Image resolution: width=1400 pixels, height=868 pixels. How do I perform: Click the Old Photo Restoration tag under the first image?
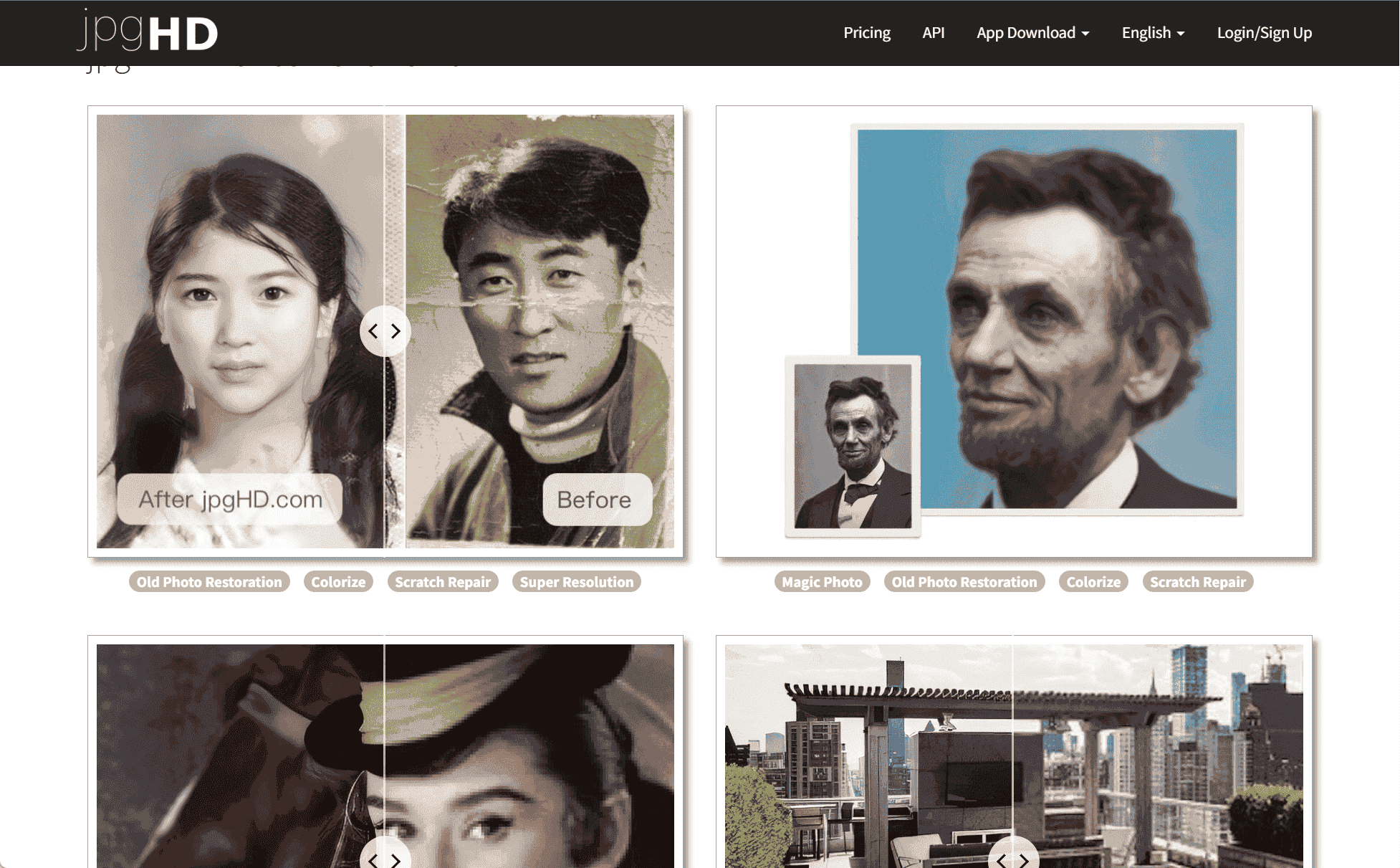[x=209, y=582]
